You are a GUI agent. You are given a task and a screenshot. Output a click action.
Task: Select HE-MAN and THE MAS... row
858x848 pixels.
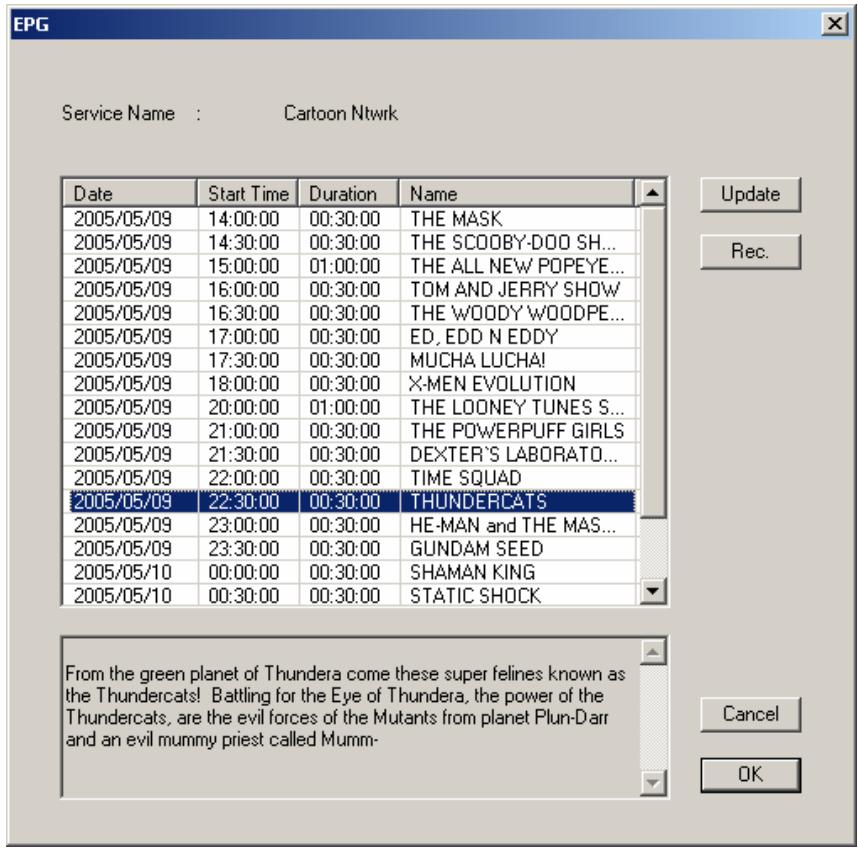tap(350, 525)
